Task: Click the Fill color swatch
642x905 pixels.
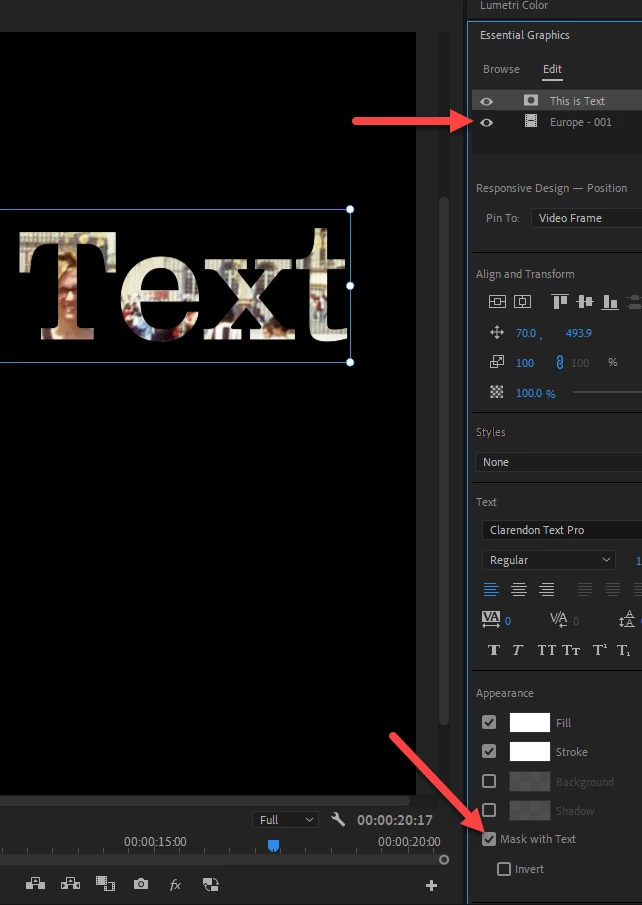Action: click(x=529, y=722)
